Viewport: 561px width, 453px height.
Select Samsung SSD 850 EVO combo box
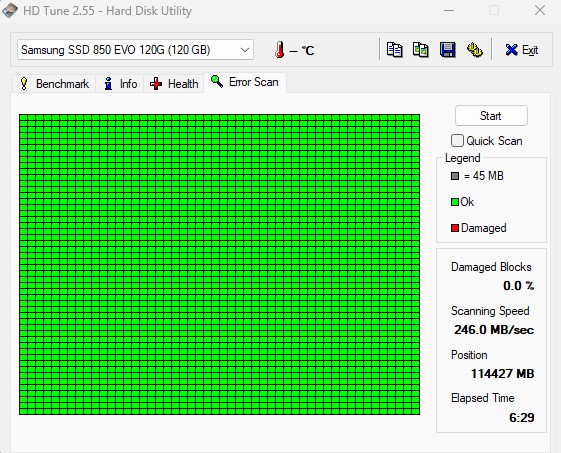(136, 50)
